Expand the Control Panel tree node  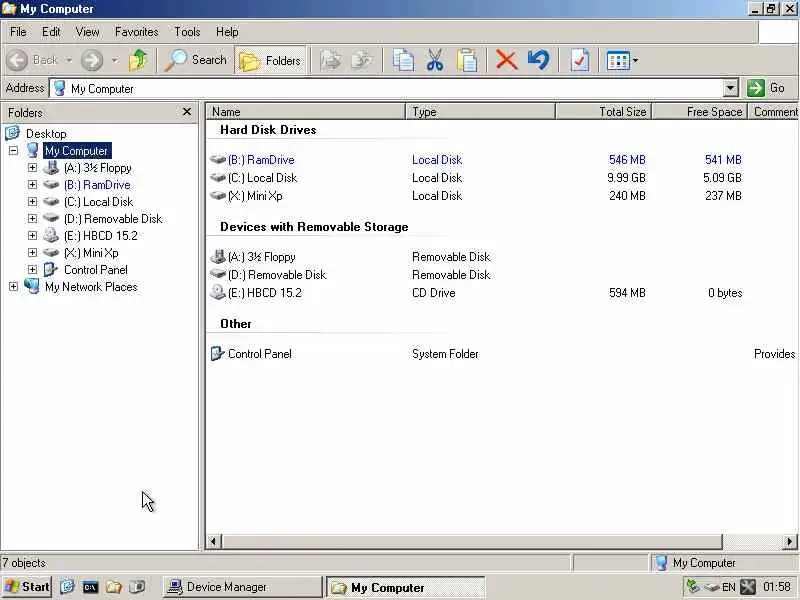(32, 269)
